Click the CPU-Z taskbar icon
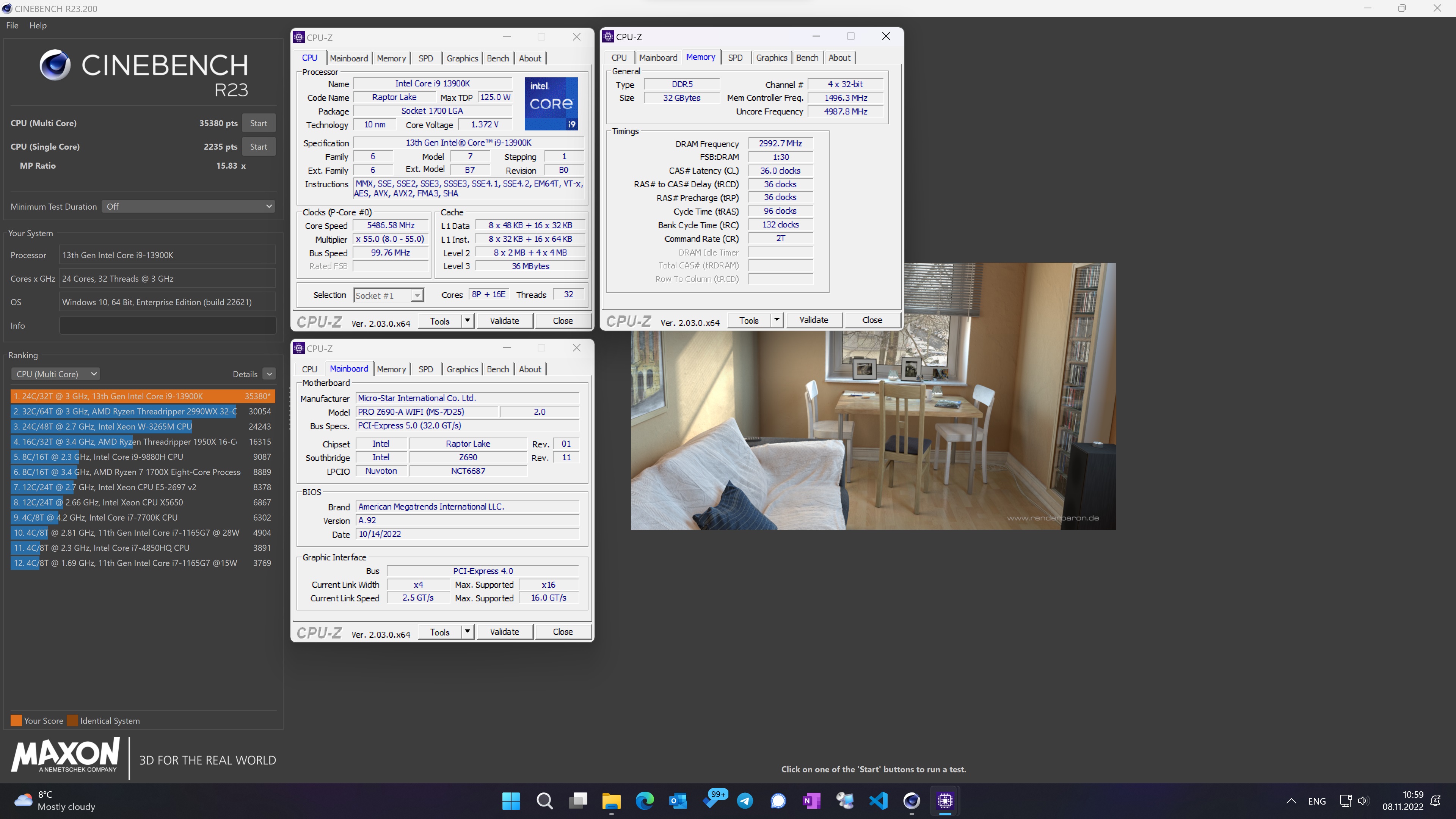Viewport: 1456px width, 819px height. [x=945, y=800]
